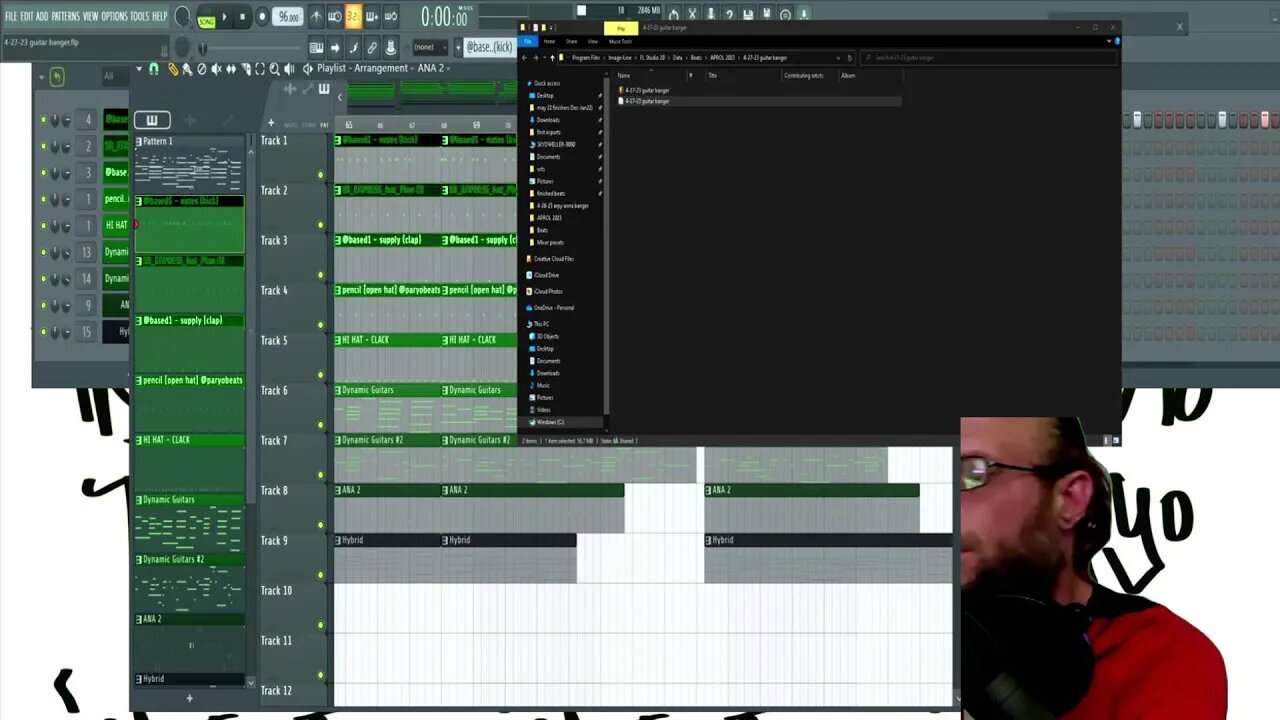Toggle channel rack HI HAT channel mute LED
The width and height of the screenshot is (1280, 720).
(43, 226)
